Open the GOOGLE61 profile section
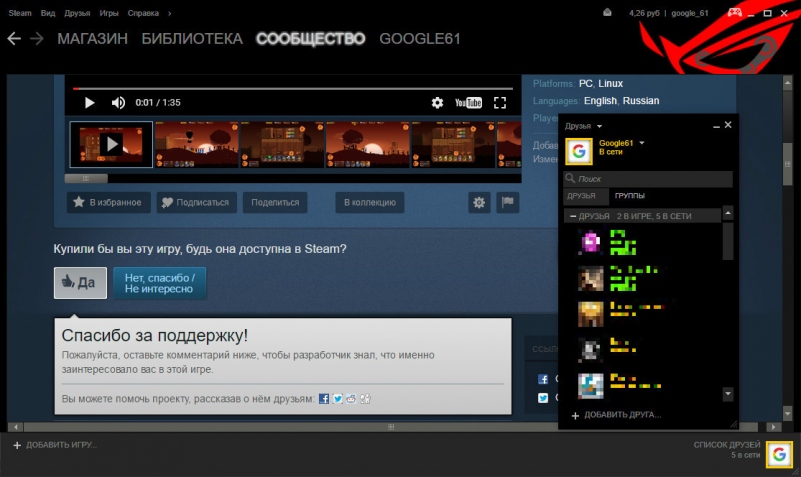This screenshot has width=801, height=477. click(420, 39)
